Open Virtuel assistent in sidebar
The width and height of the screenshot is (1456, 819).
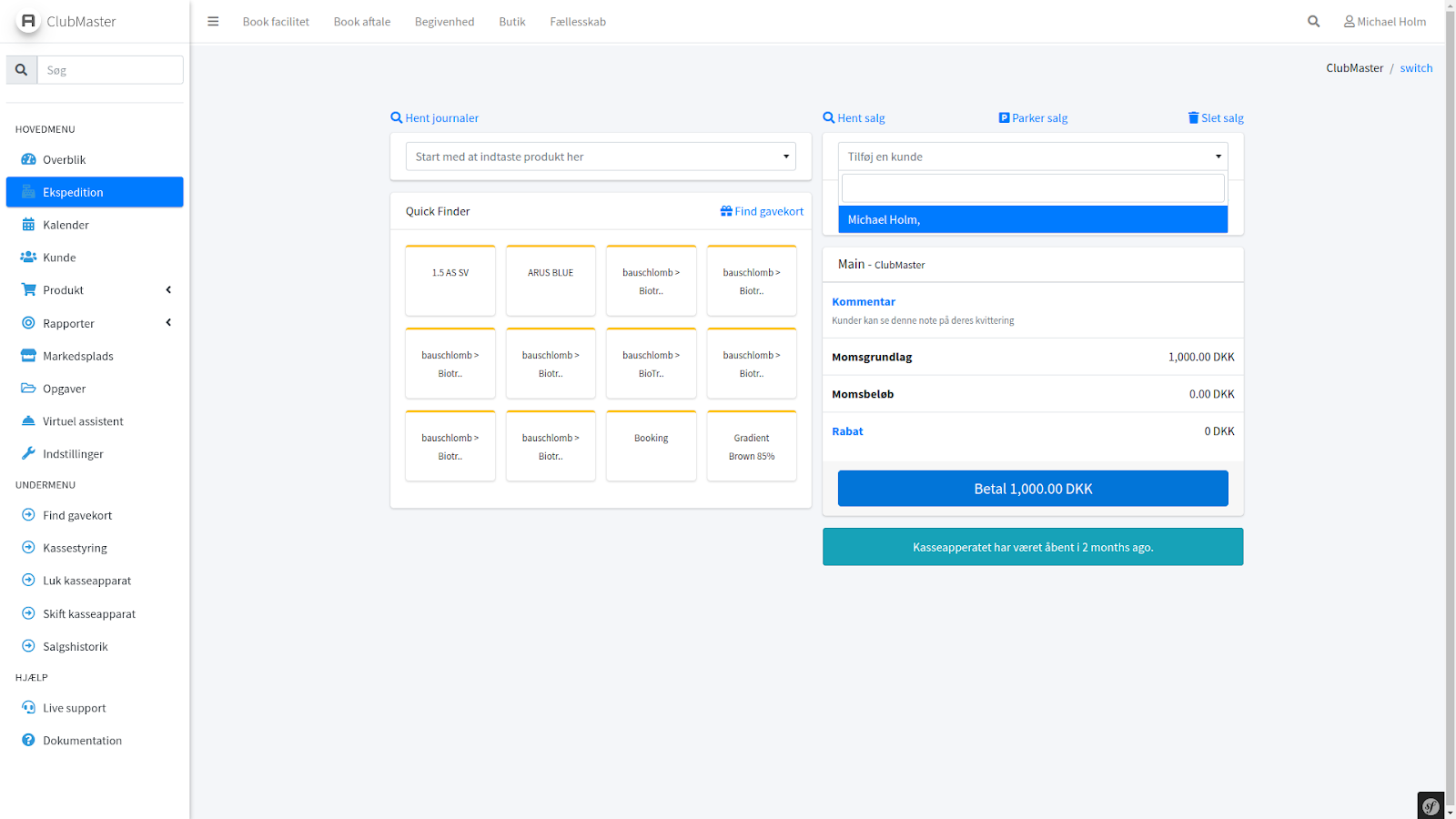(82, 421)
